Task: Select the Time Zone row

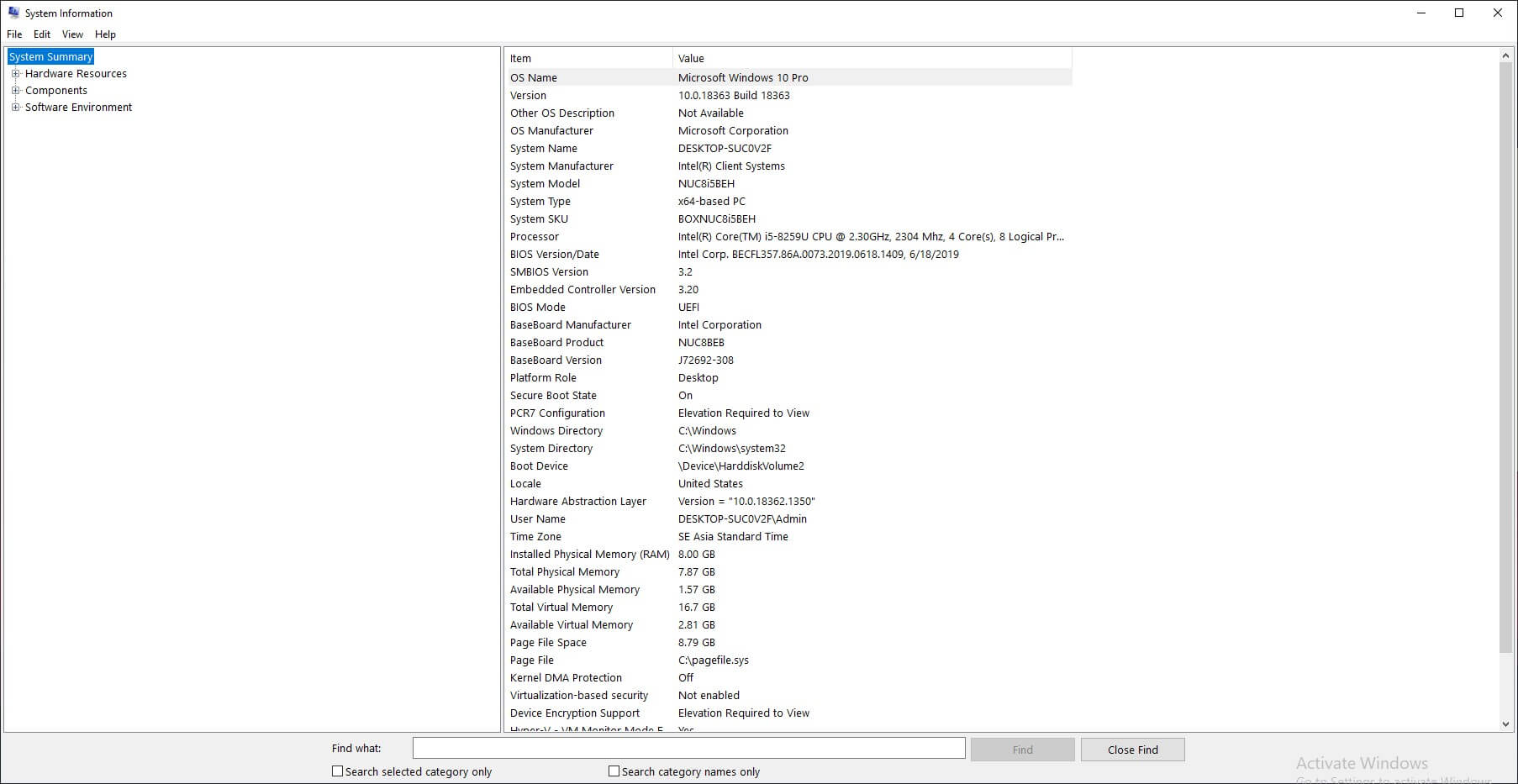Action: pyautogui.click(x=788, y=536)
